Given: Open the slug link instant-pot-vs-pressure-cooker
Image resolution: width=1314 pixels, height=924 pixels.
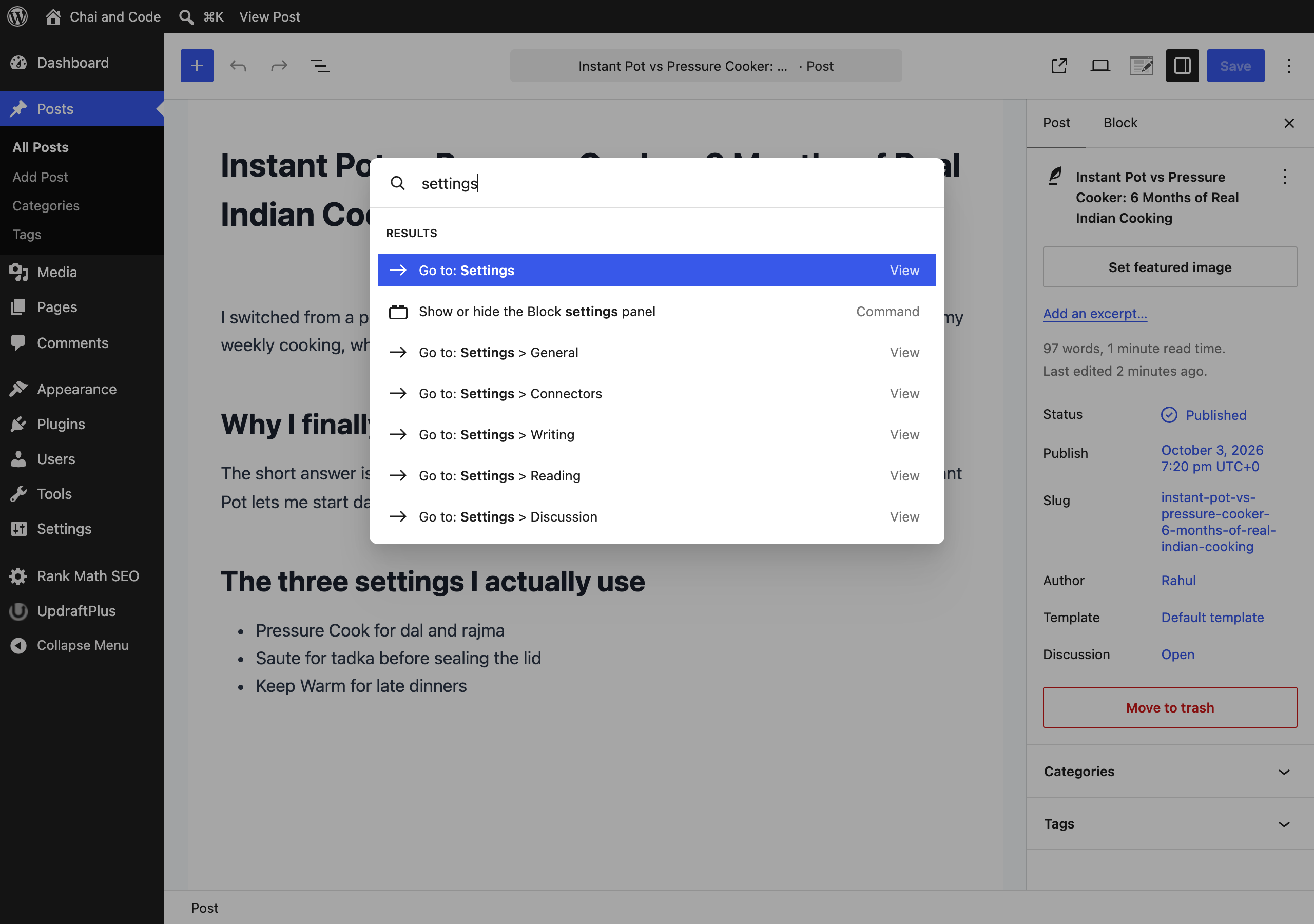Looking at the screenshot, I should point(1218,522).
